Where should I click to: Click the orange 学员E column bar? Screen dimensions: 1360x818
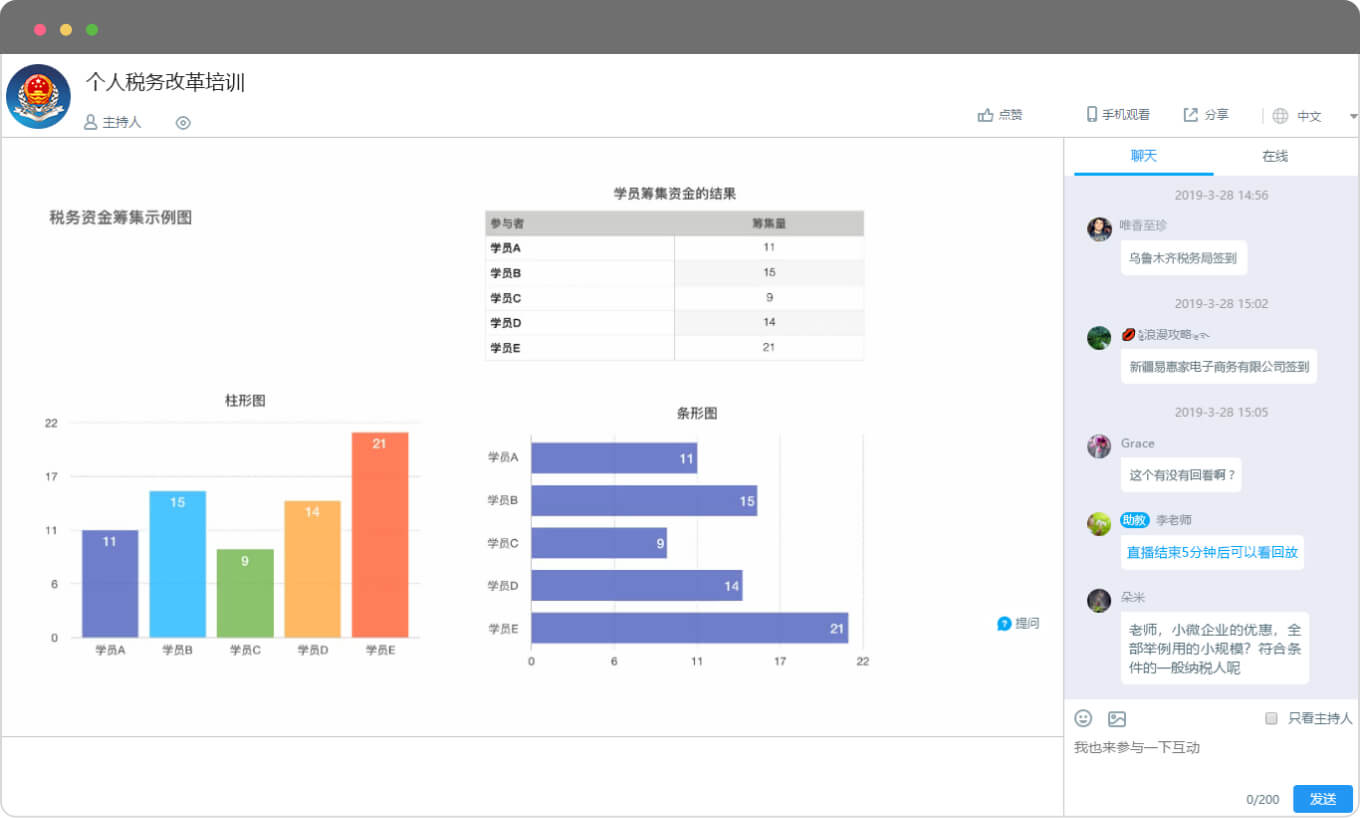click(x=379, y=535)
